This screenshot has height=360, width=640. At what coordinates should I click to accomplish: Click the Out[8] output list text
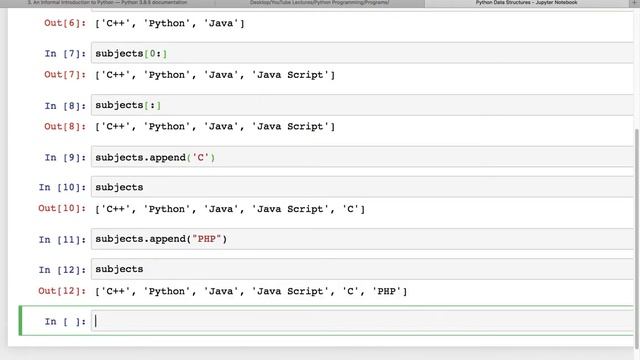(x=215, y=127)
